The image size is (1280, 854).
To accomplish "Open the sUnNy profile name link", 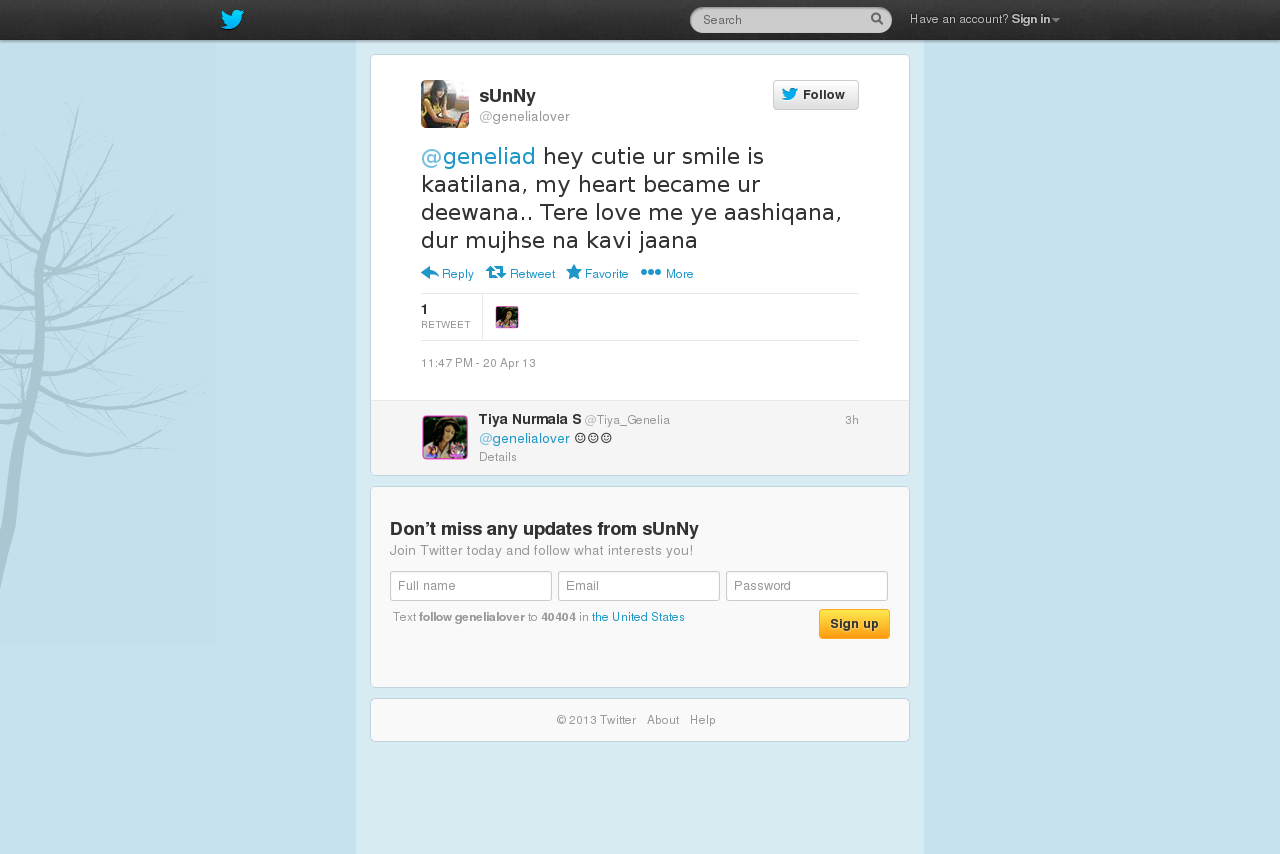I will point(507,96).
